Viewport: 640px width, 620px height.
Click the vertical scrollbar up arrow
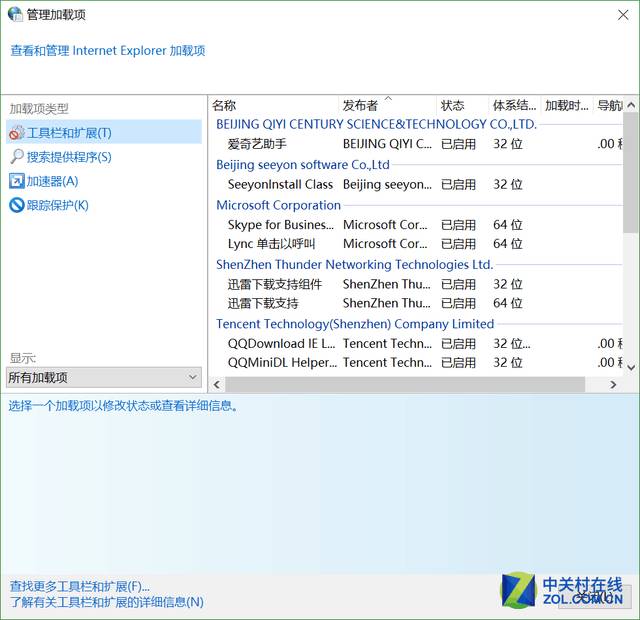click(631, 105)
